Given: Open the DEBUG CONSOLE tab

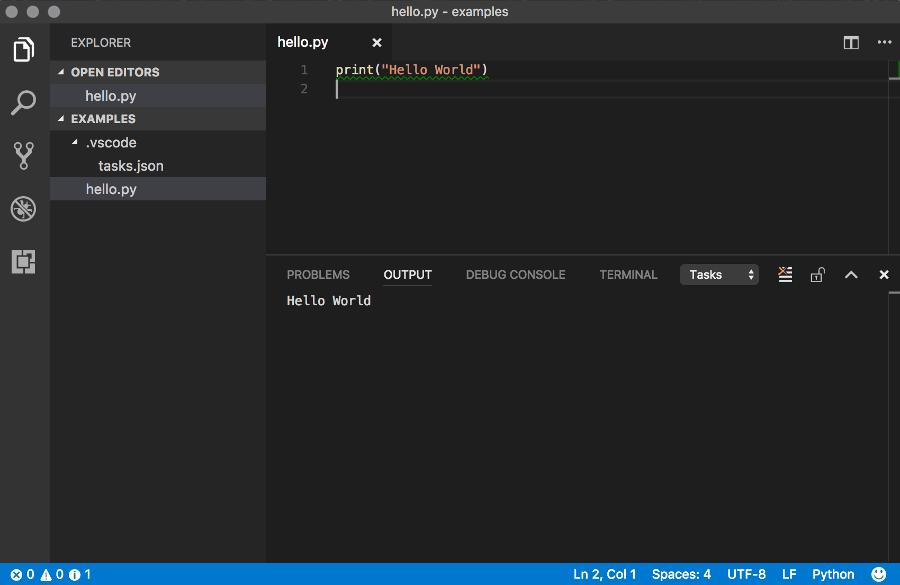Looking at the screenshot, I should (x=515, y=274).
